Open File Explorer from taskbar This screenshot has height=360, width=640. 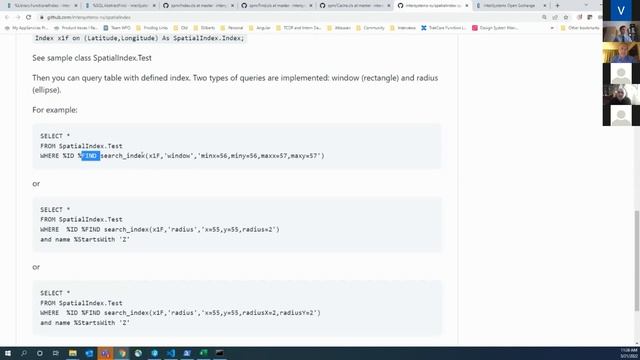point(73,353)
